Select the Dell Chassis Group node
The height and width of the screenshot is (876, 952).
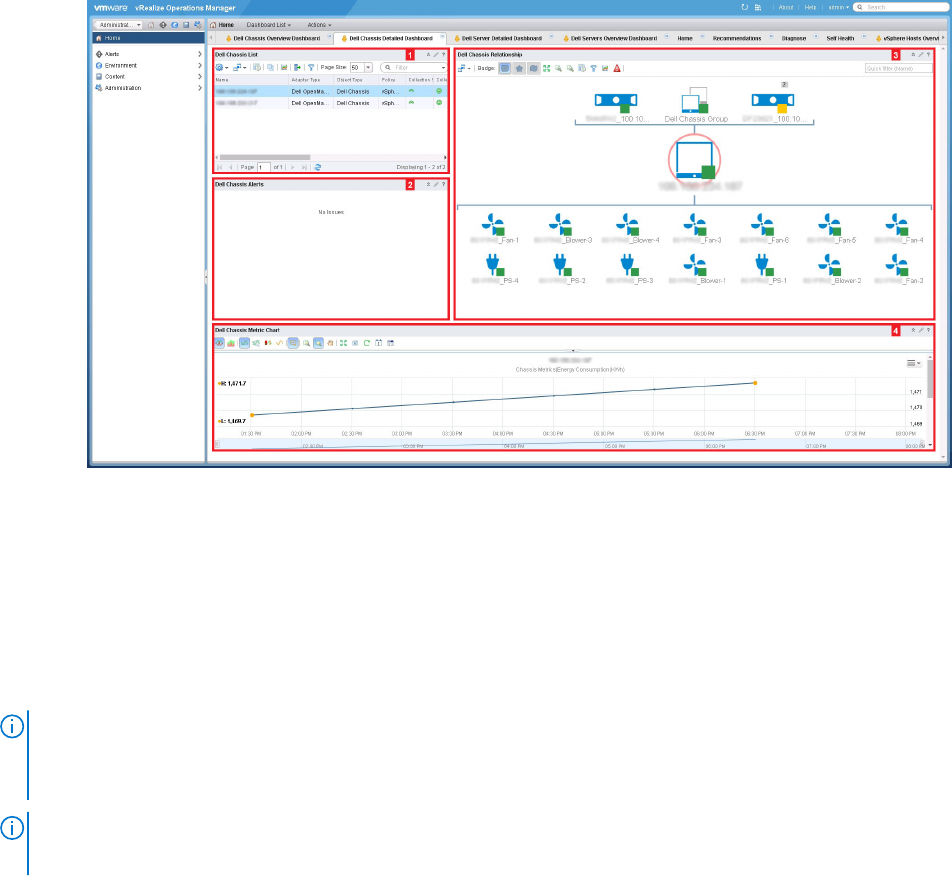pos(695,105)
